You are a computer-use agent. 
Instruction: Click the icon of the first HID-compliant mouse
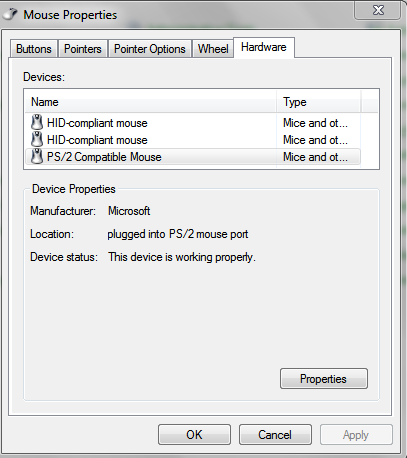37,123
